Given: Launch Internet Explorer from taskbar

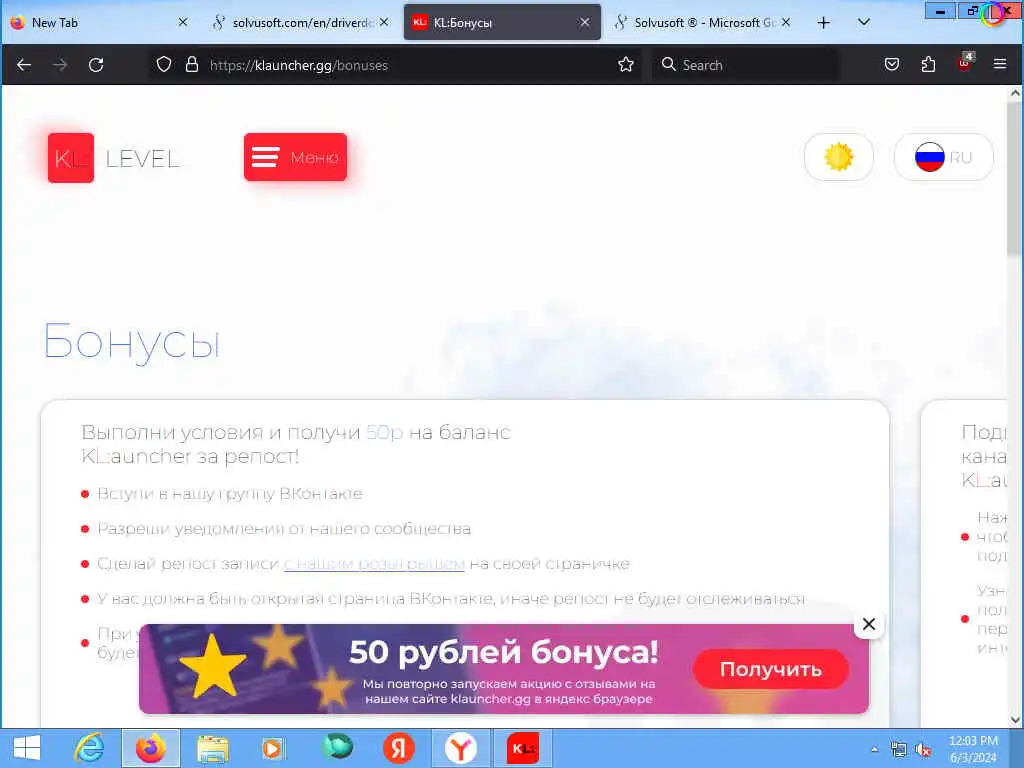Looking at the screenshot, I should pyautogui.click(x=89, y=748).
